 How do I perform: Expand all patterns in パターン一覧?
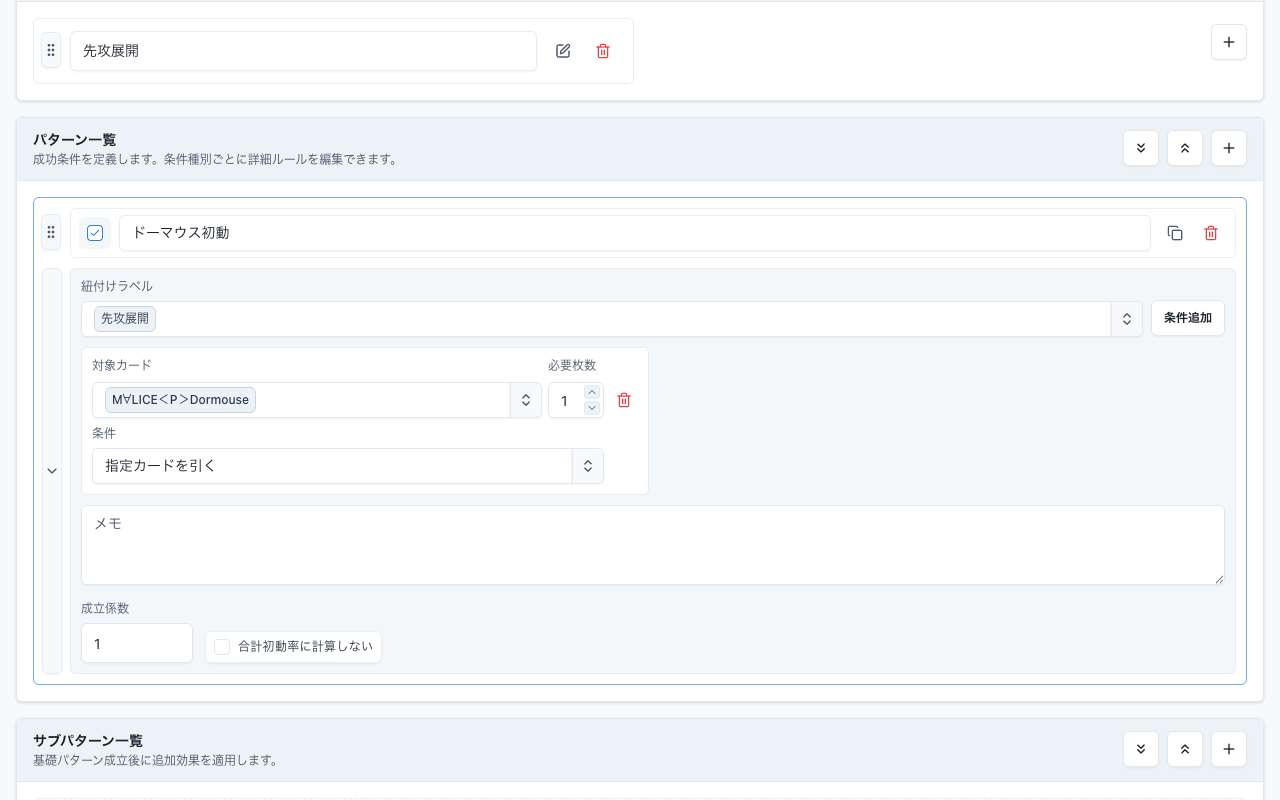pyautogui.click(x=1141, y=148)
